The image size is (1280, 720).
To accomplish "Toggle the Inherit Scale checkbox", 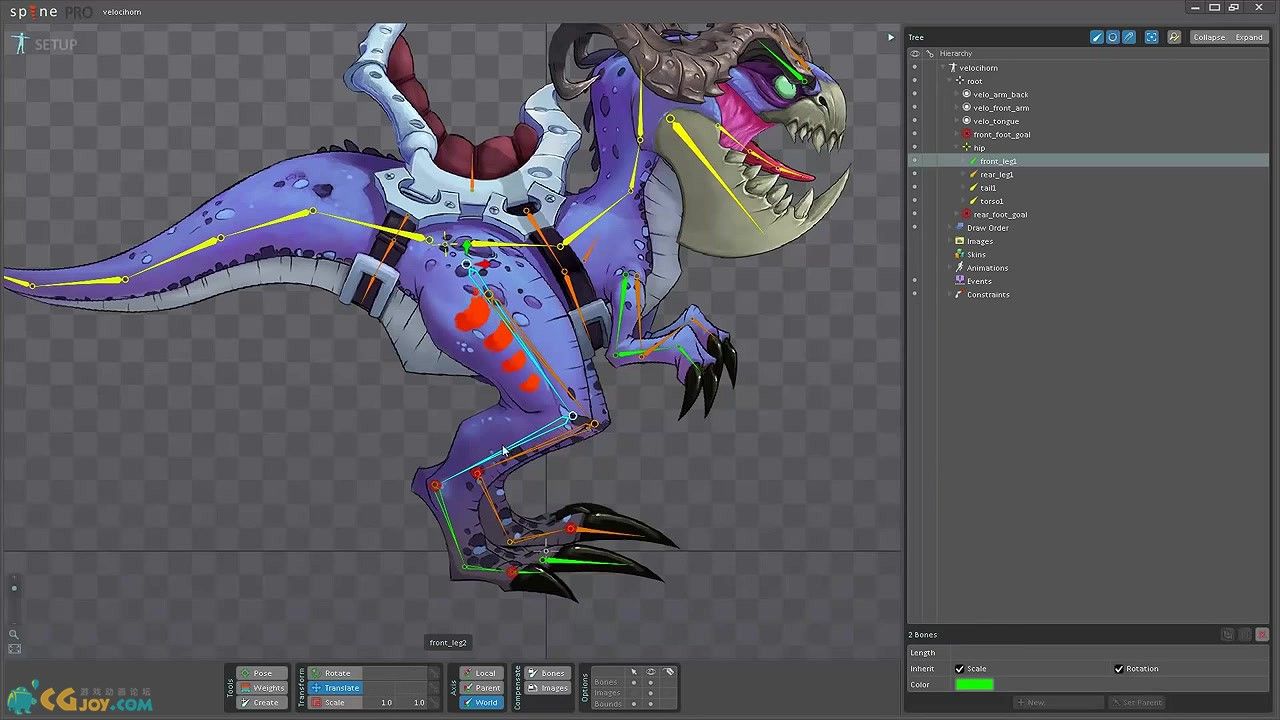I will 960,669.
